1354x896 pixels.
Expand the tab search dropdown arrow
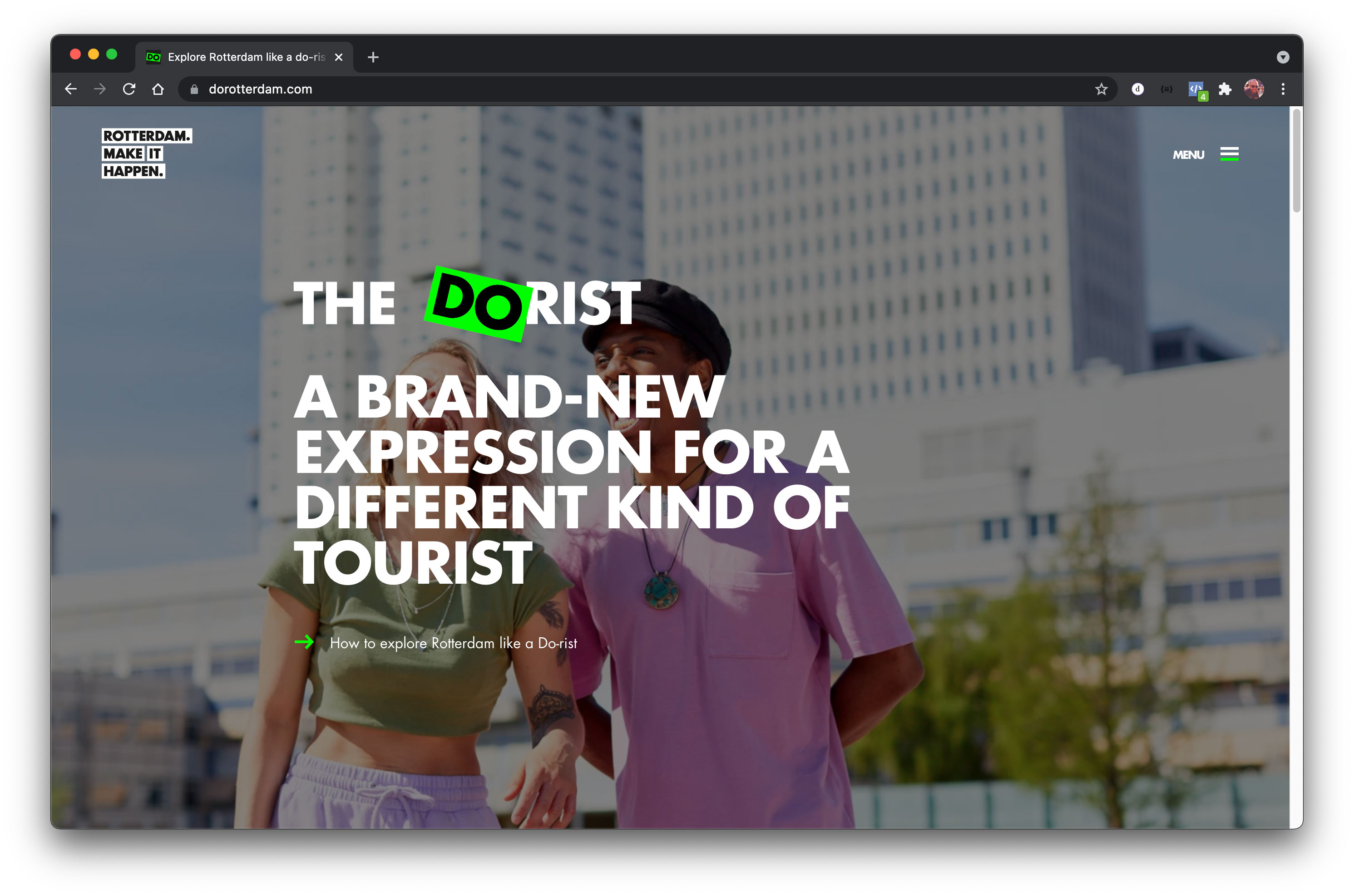[1283, 57]
